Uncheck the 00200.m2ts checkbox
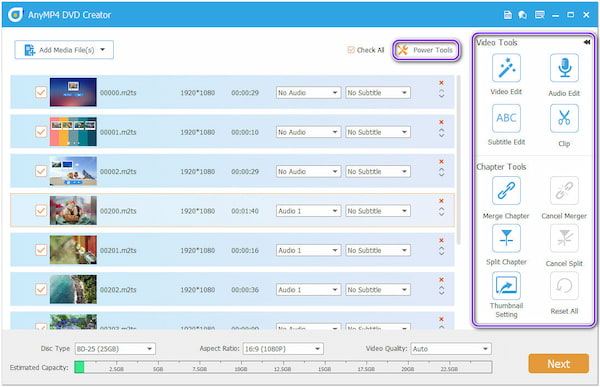 [x=41, y=211]
